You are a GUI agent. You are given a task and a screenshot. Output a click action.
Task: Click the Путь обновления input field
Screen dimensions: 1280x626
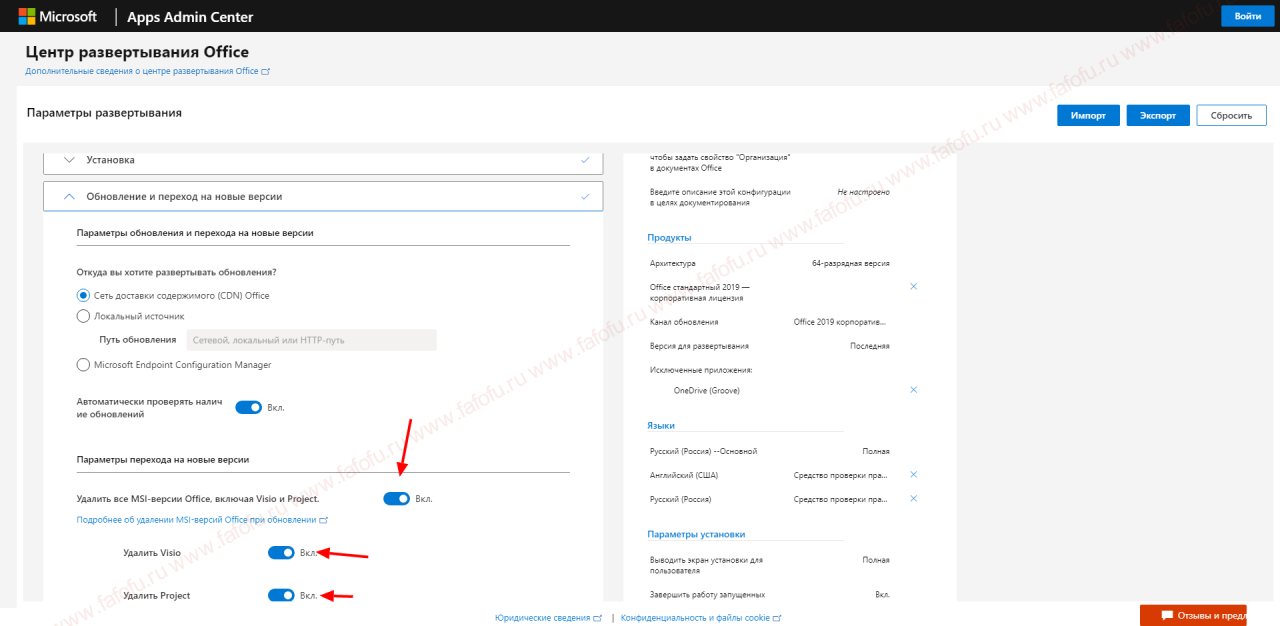(312, 340)
